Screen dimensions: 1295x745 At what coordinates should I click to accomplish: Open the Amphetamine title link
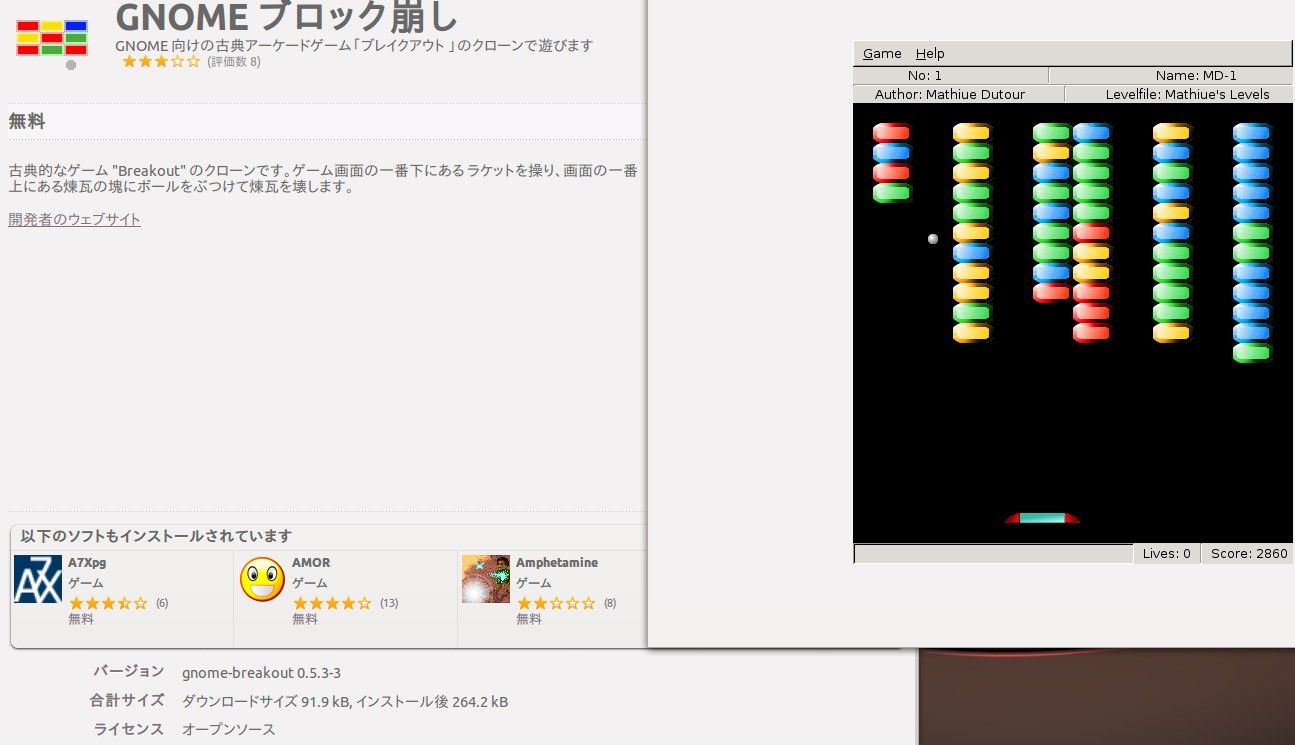[557, 563]
